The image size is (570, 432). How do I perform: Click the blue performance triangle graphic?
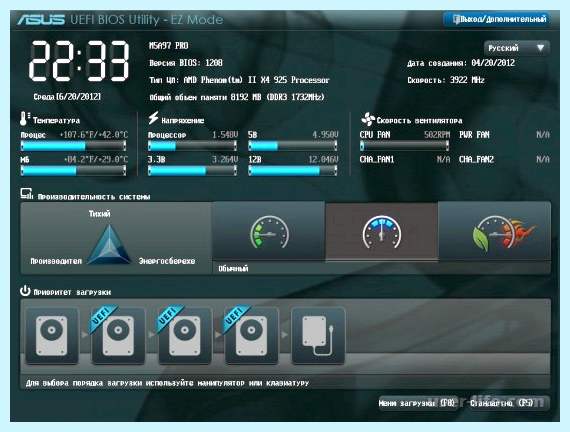point(109,244)
